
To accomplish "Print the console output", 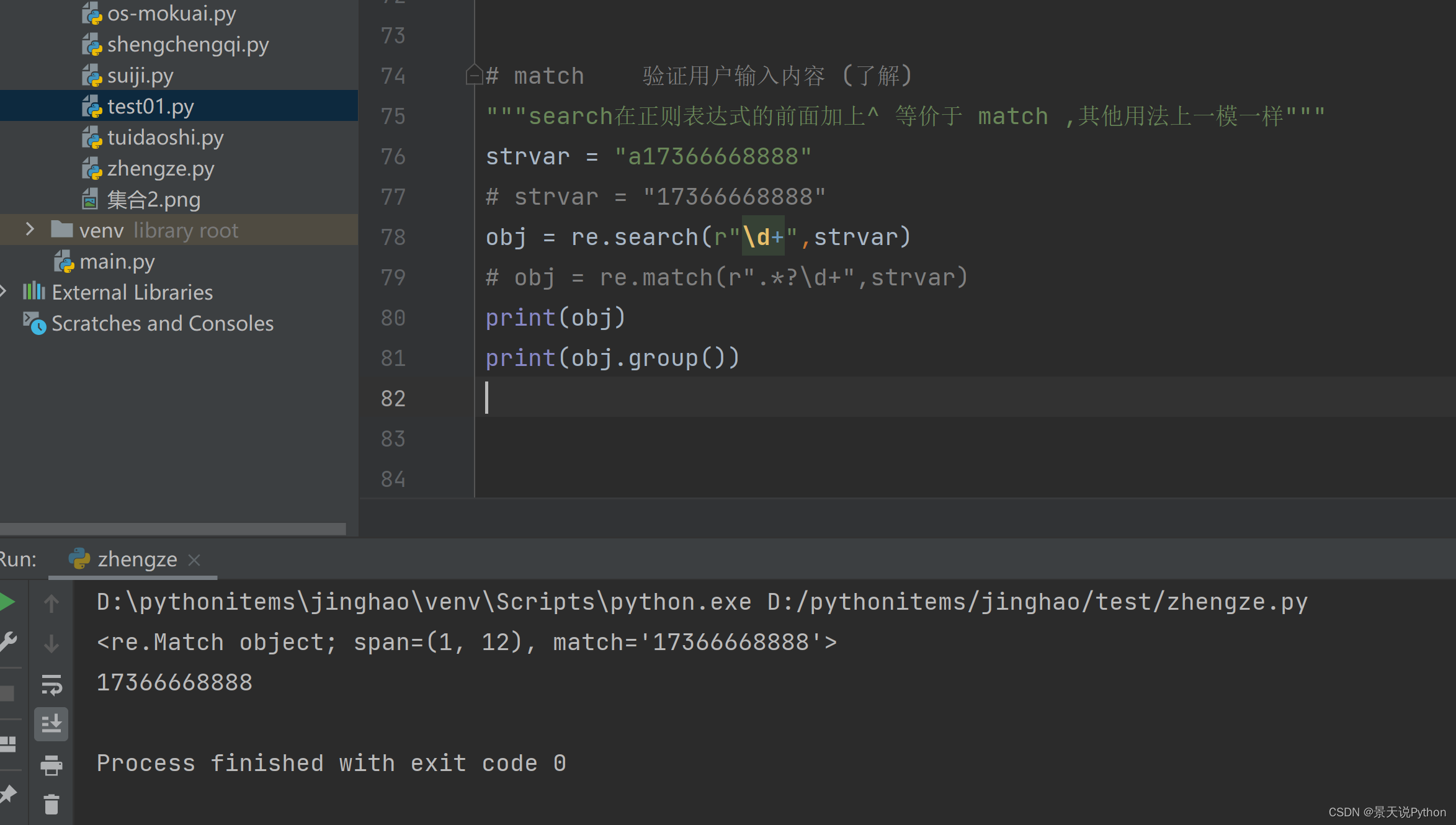I will click(x=51, y=765).
